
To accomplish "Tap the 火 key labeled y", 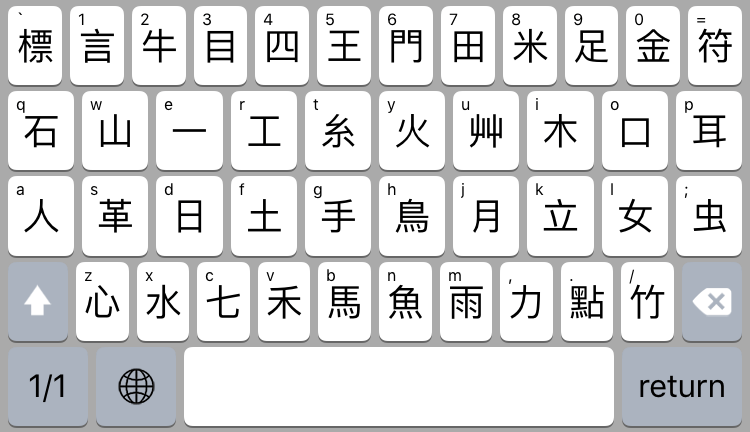I will (x=412, y=131).
